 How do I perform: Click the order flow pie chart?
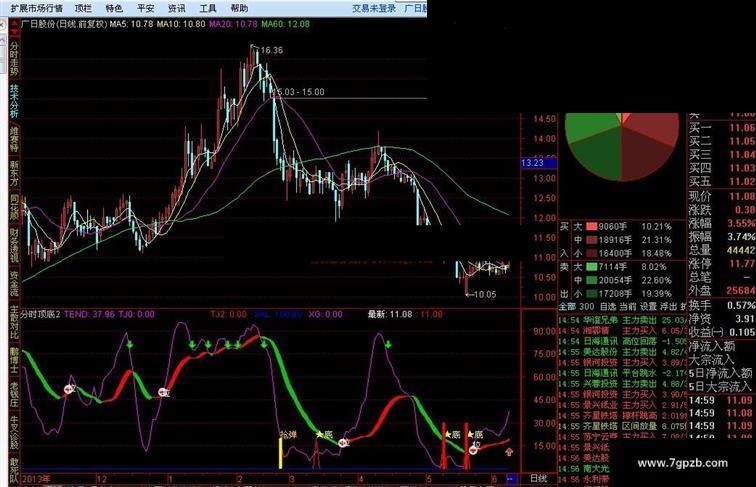tap(622, 146)
